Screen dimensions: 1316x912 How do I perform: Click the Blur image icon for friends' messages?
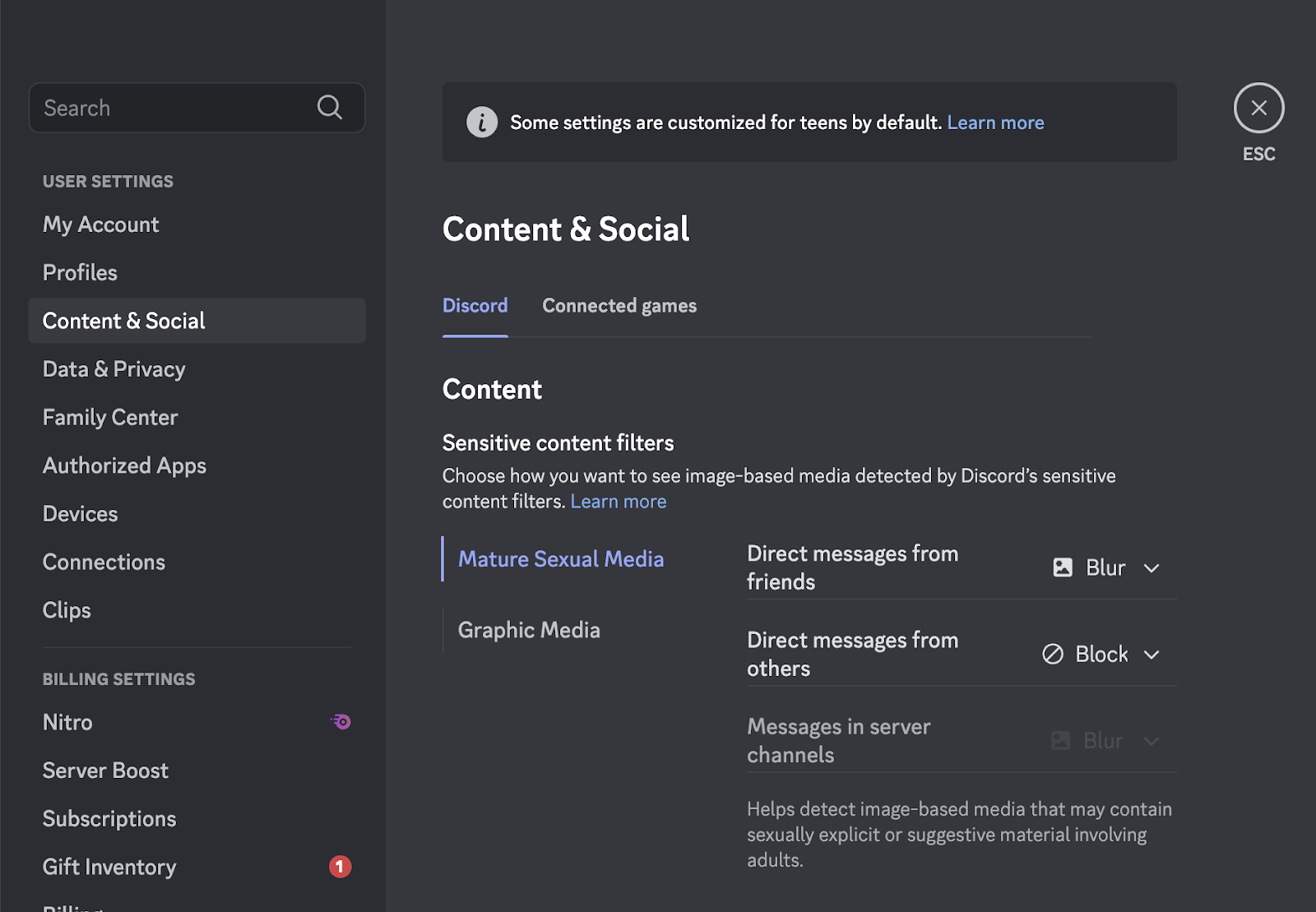pyautogui.click(x=1063, y=567)
